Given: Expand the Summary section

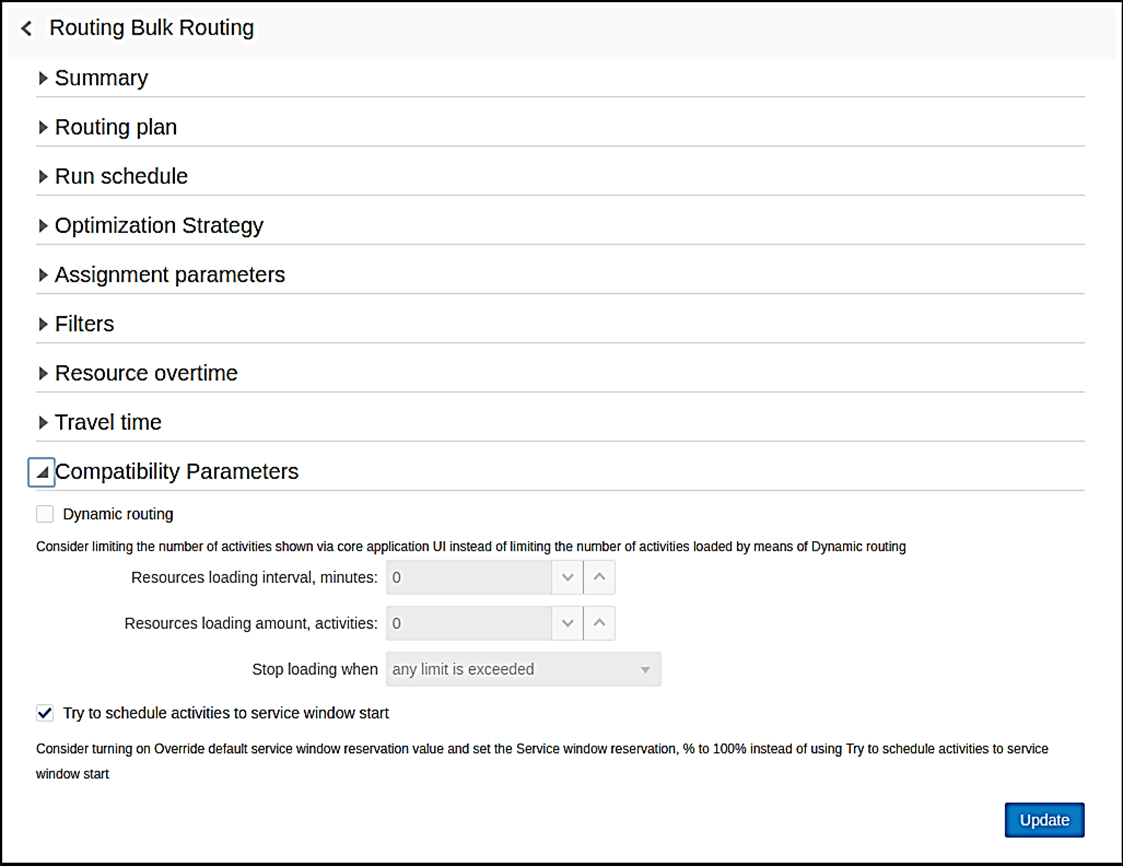Looking at the screenshot, I should tap(43, 78).
